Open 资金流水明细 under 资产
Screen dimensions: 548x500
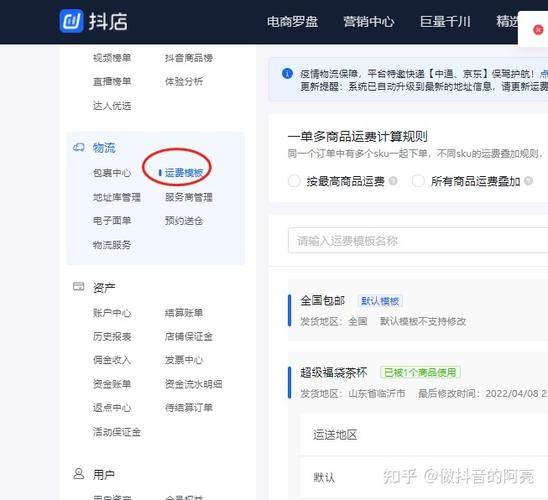[194, 384]
